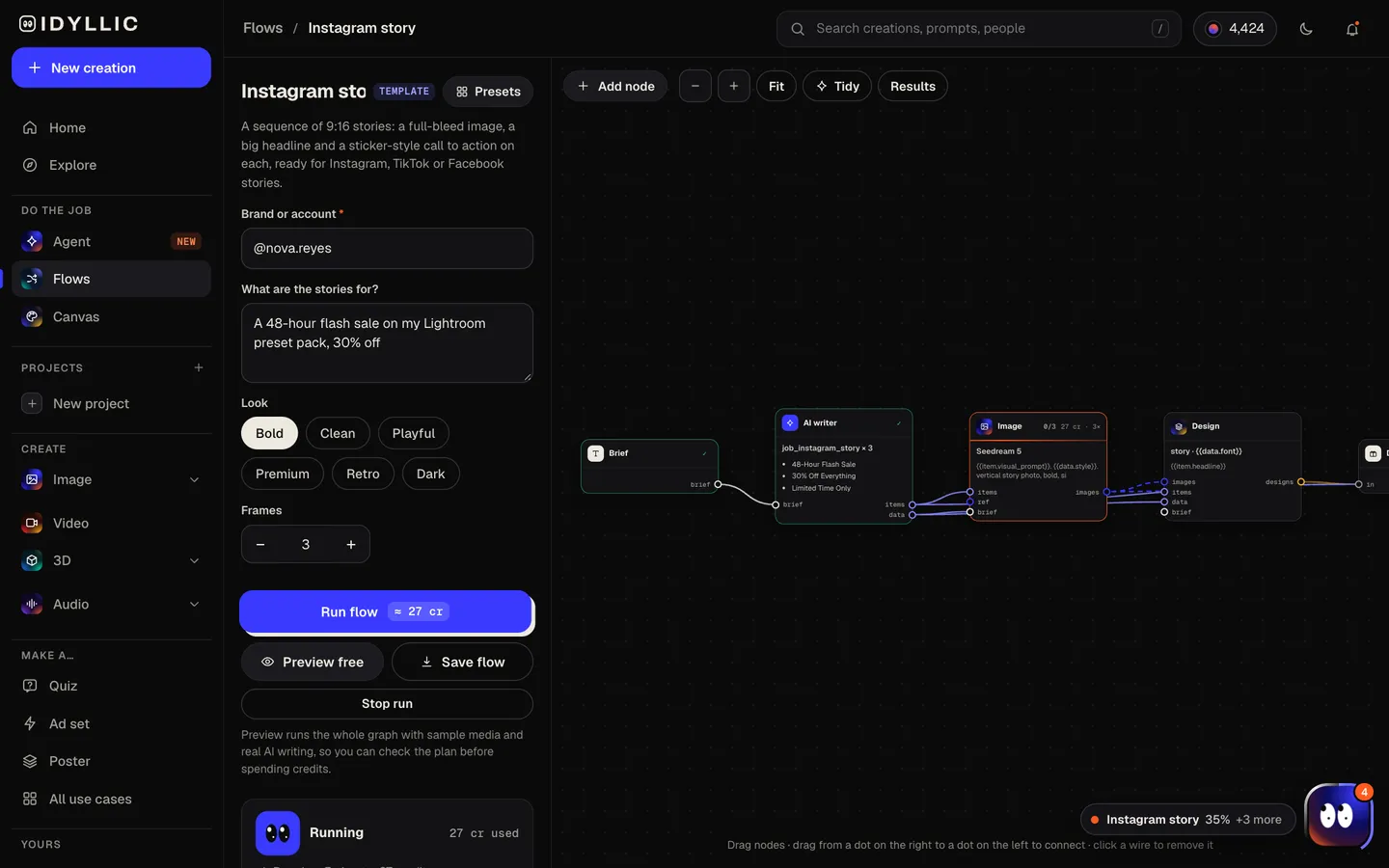Click the Design node icon
Viewport: 1389px width, 868px height.
point(1179,426)
